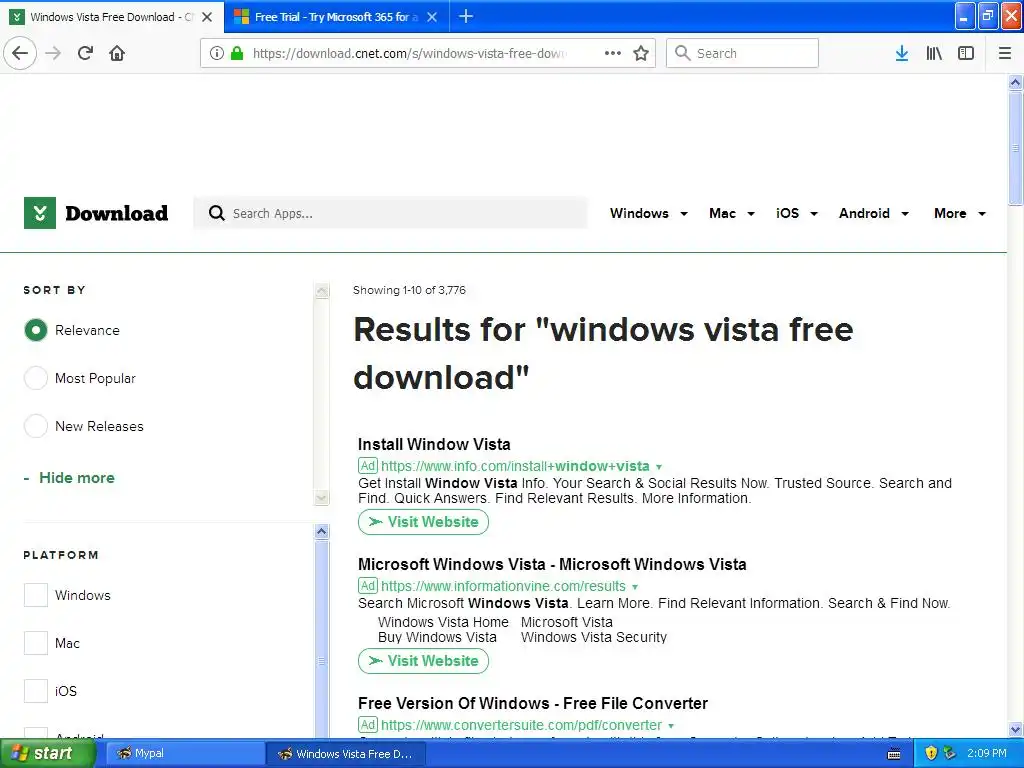This screenshot has height=768, width=1024.
Task: Switch to Free Trial Microsoft 365 tab
Action: [x=336, y=17]
